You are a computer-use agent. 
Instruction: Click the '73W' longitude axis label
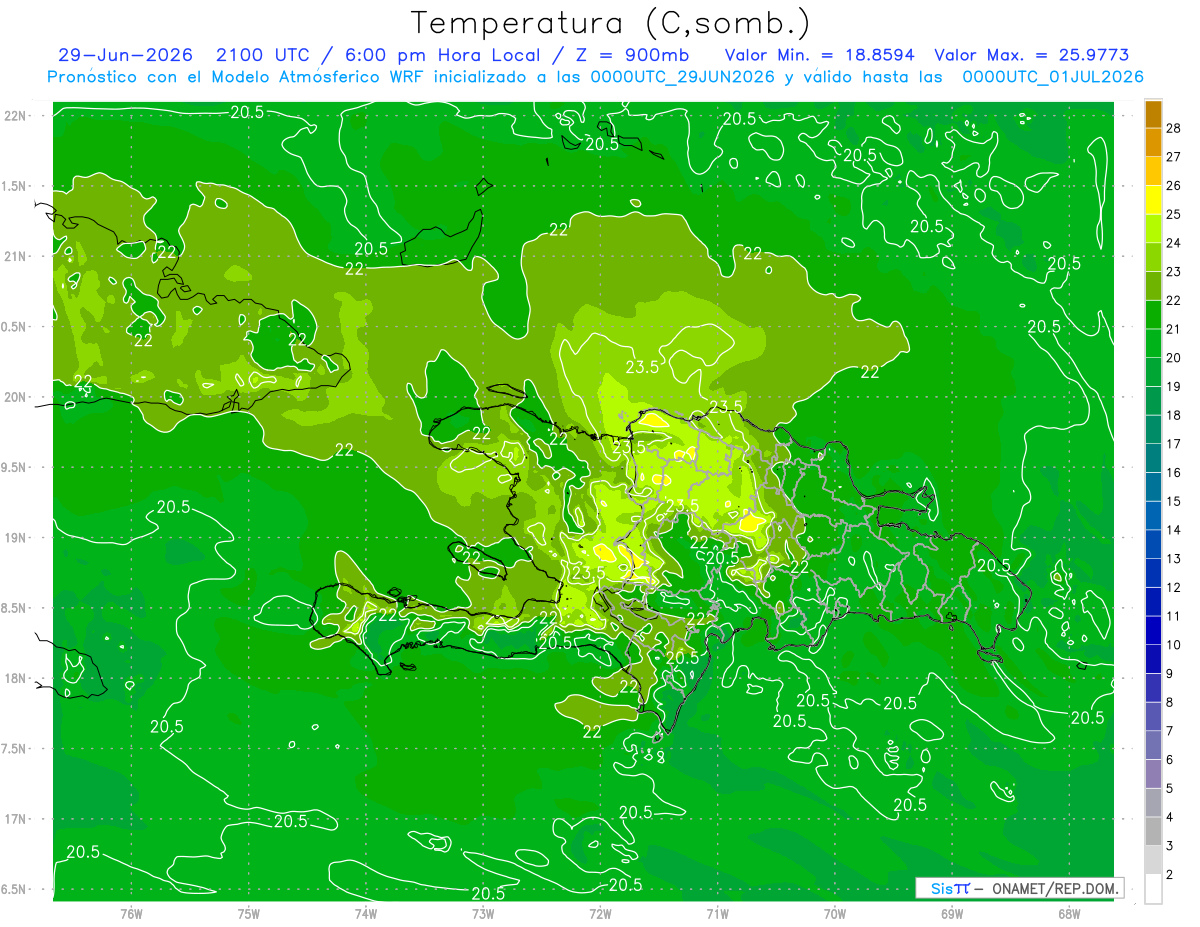[483, 914]
